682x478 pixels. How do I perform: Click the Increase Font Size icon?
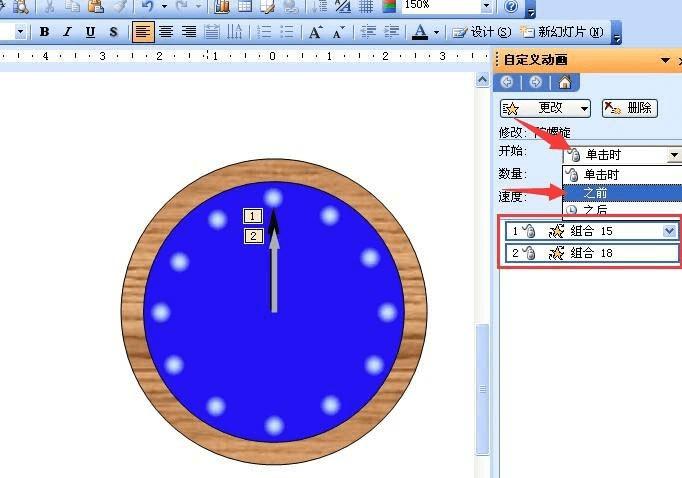tap(315, 32)
